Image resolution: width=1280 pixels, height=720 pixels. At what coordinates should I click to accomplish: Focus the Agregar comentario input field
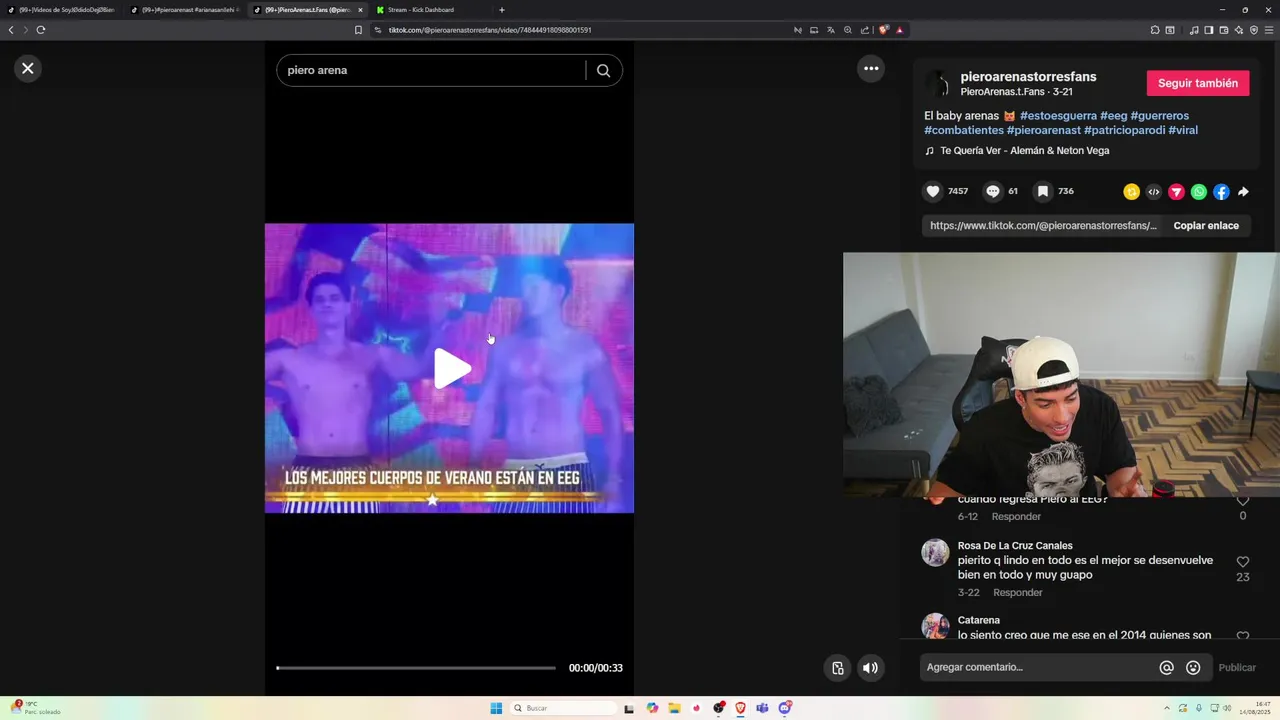click(1035, 667)
